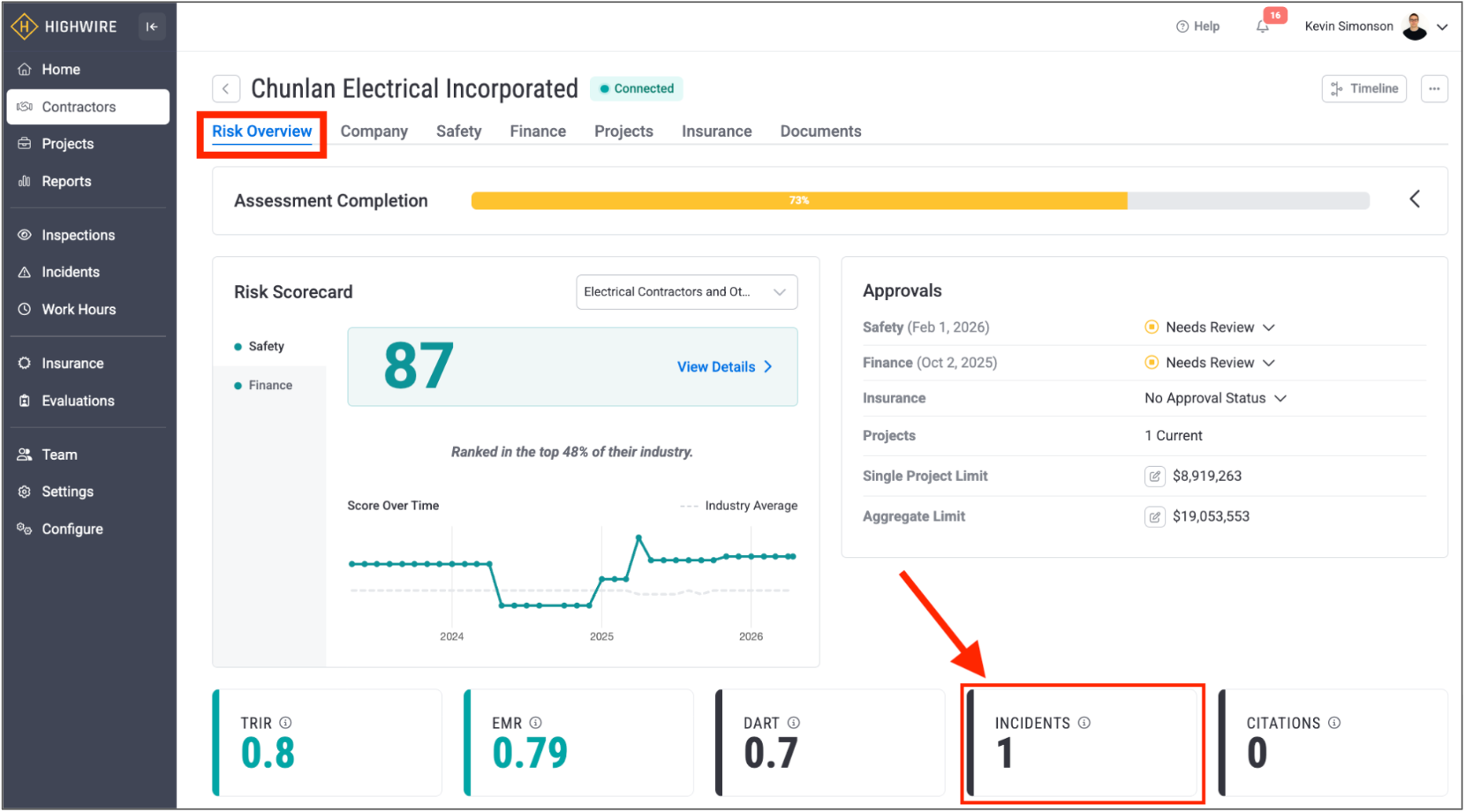Edit the Single Project Limit value

[1154, 477]
